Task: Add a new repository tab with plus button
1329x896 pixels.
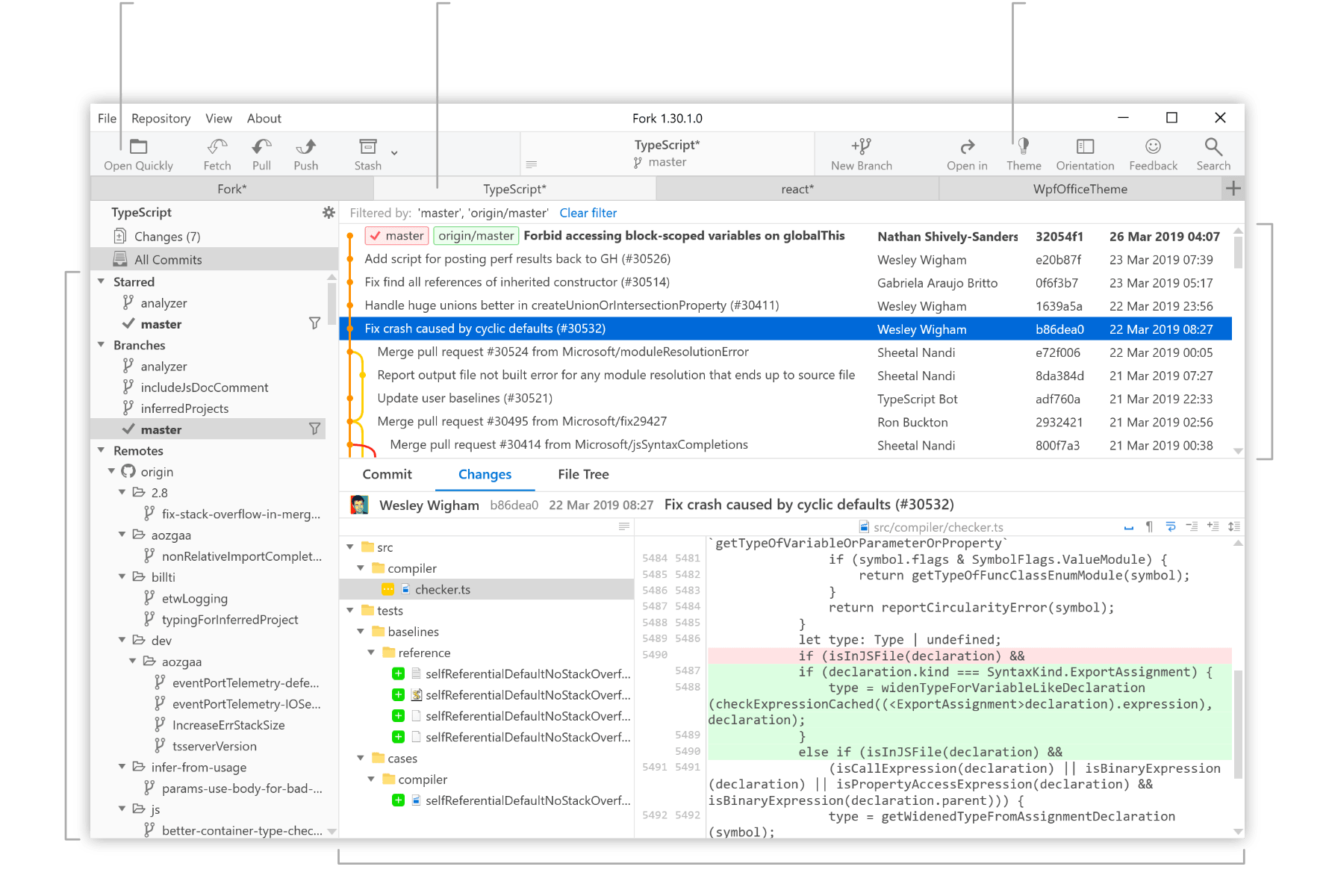Action: pos(1233,189)
